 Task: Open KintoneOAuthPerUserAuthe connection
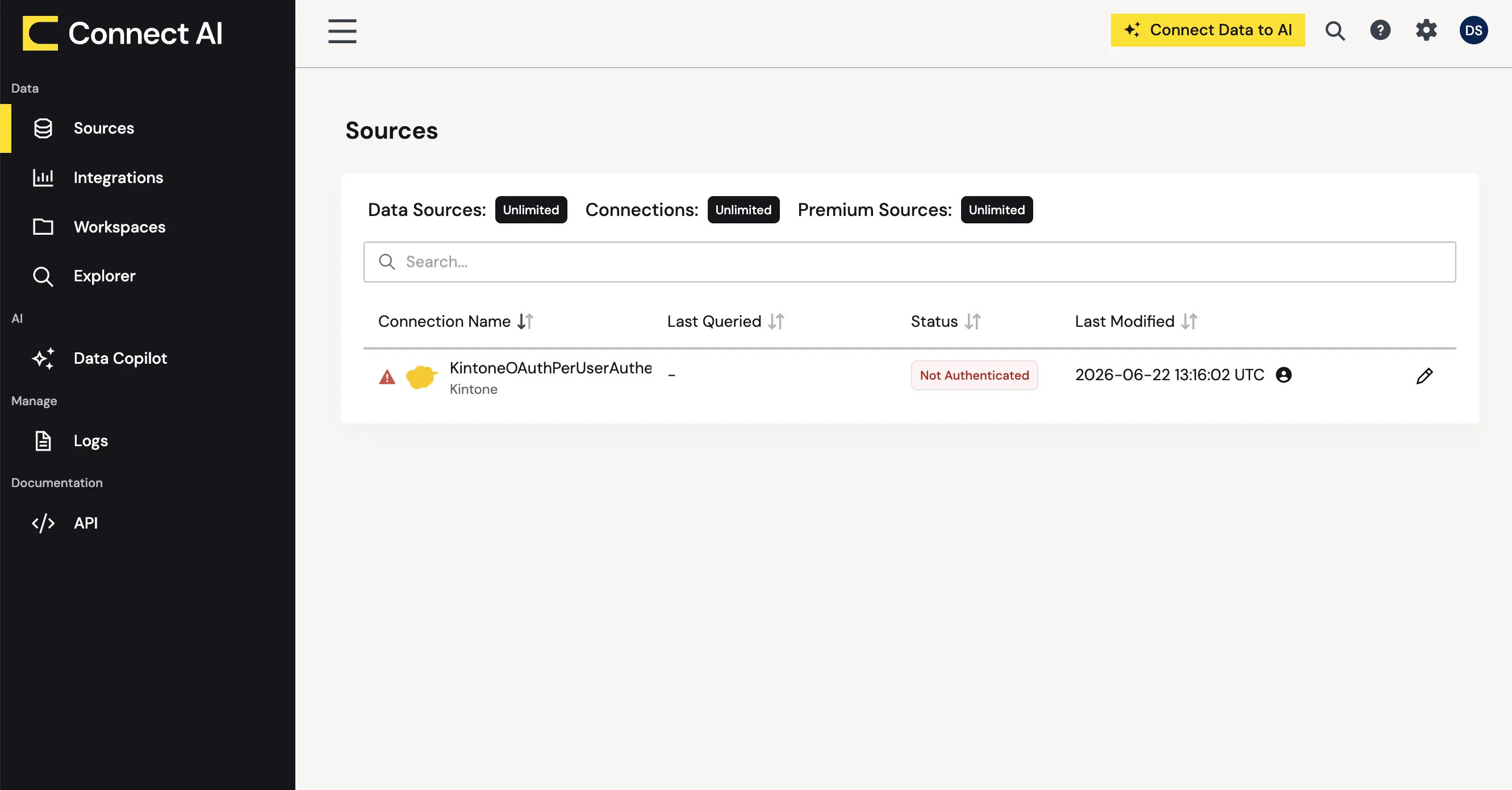pyautogui.click(x=550, y=368)
